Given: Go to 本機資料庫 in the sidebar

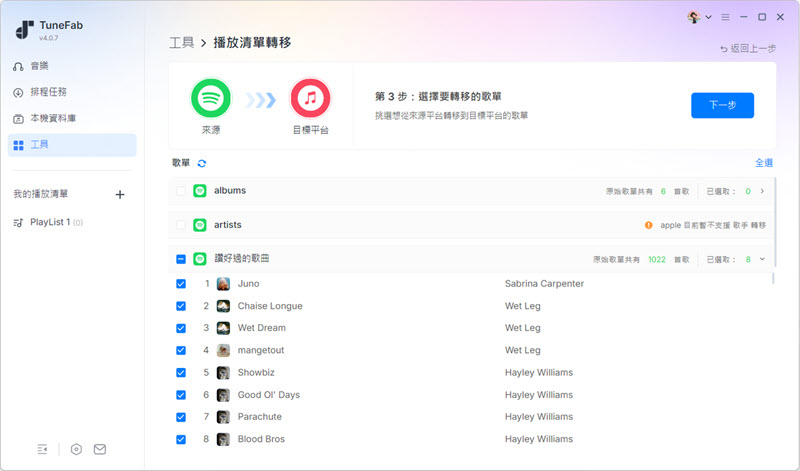Looking at the screenshot, I should click(72, 118).
